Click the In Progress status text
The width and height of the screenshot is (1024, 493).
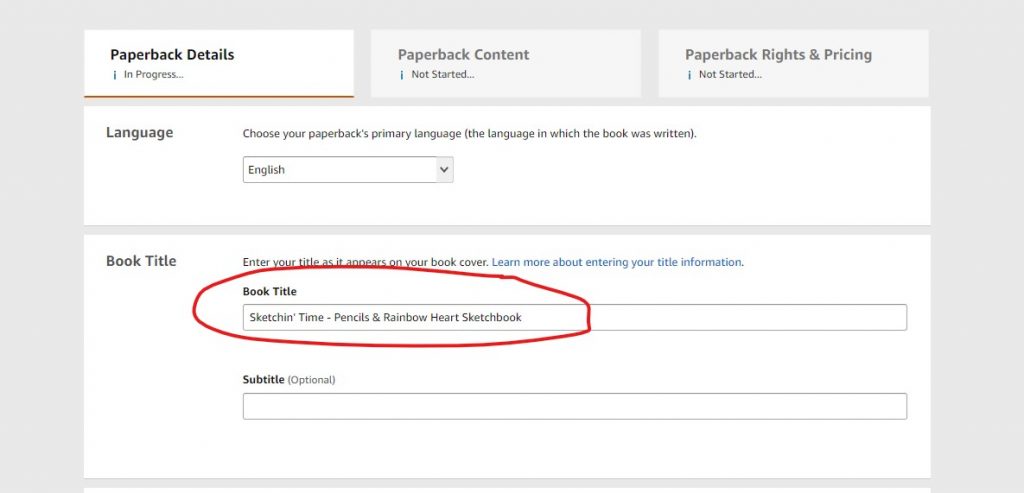pyautogui.click(x=153, y=75)
